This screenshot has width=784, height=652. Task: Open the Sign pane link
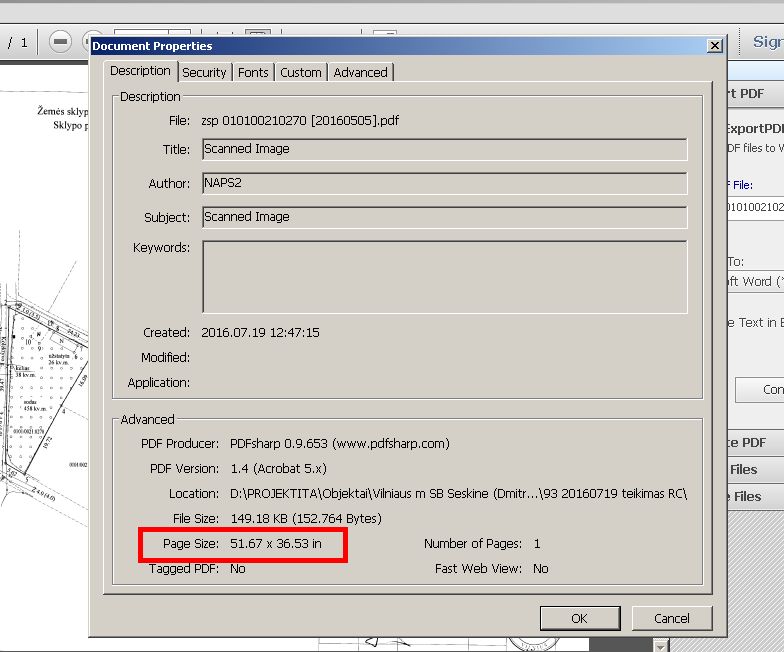point(768,42)
